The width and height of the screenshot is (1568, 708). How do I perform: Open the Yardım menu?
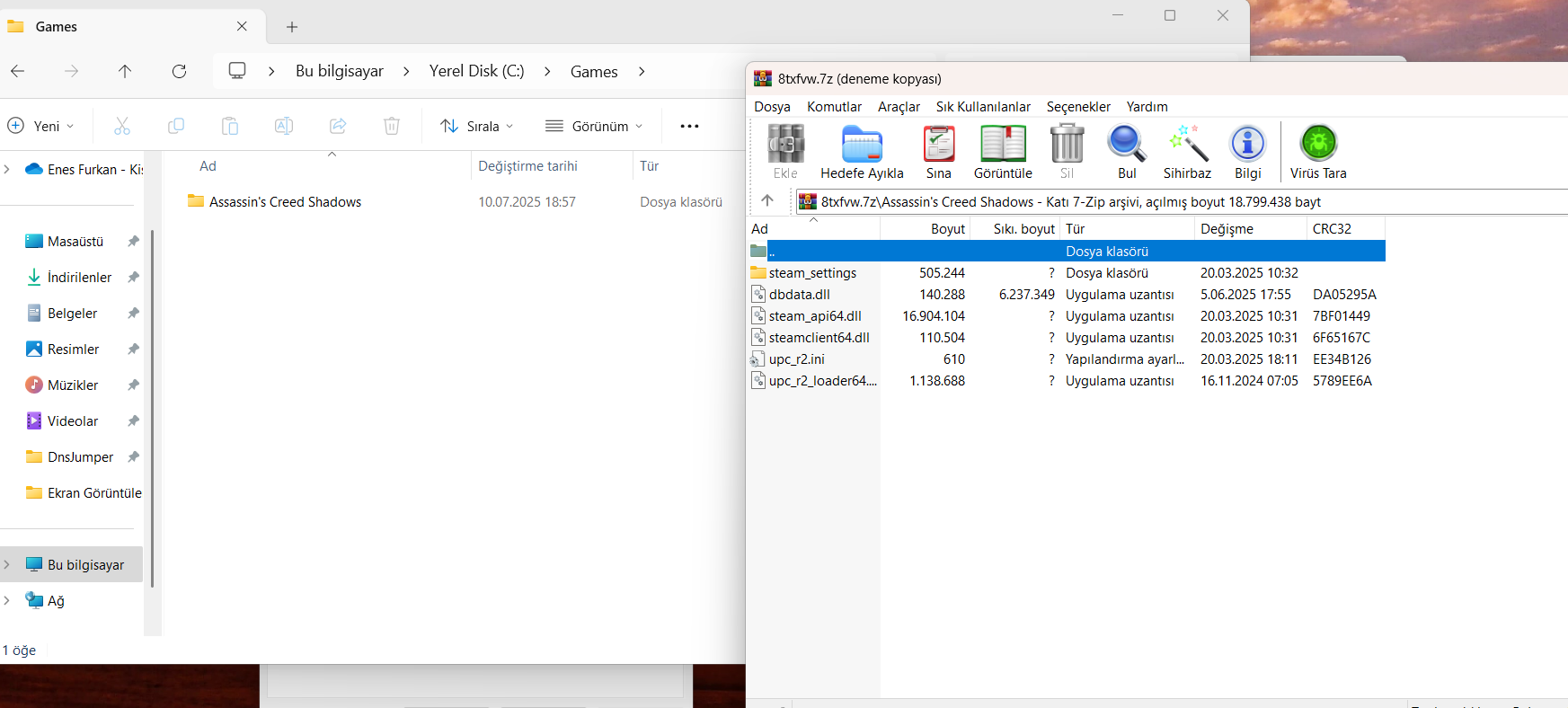(1147, 106)
